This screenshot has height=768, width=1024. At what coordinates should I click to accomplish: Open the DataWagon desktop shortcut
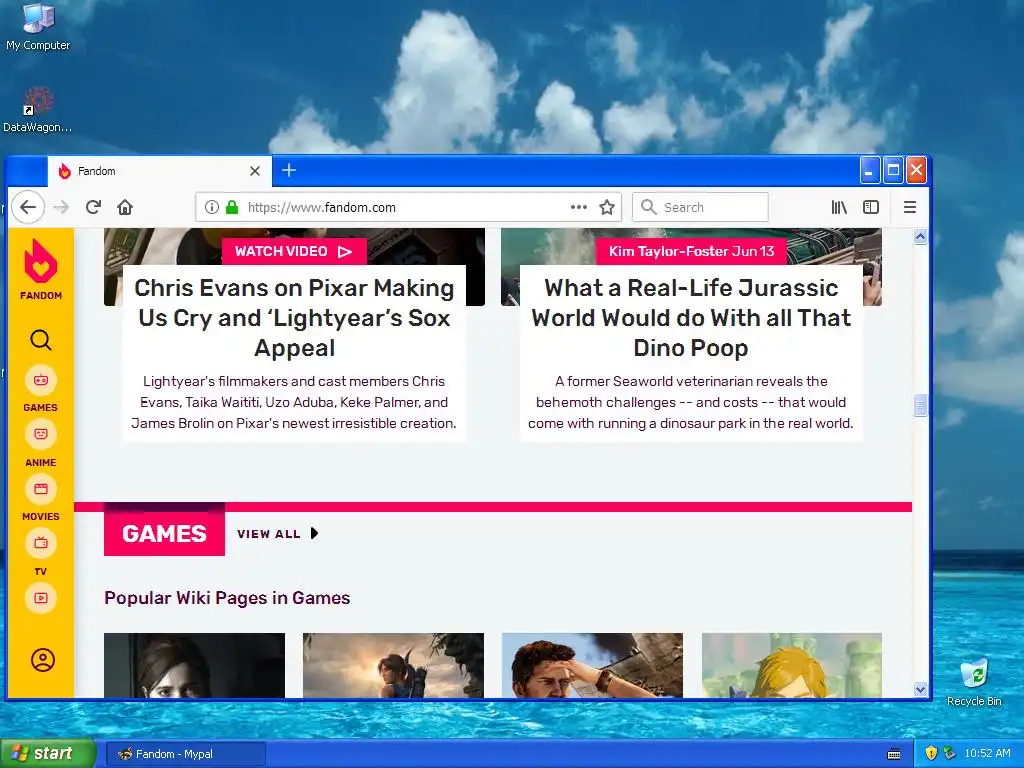[x=37, y=109]
